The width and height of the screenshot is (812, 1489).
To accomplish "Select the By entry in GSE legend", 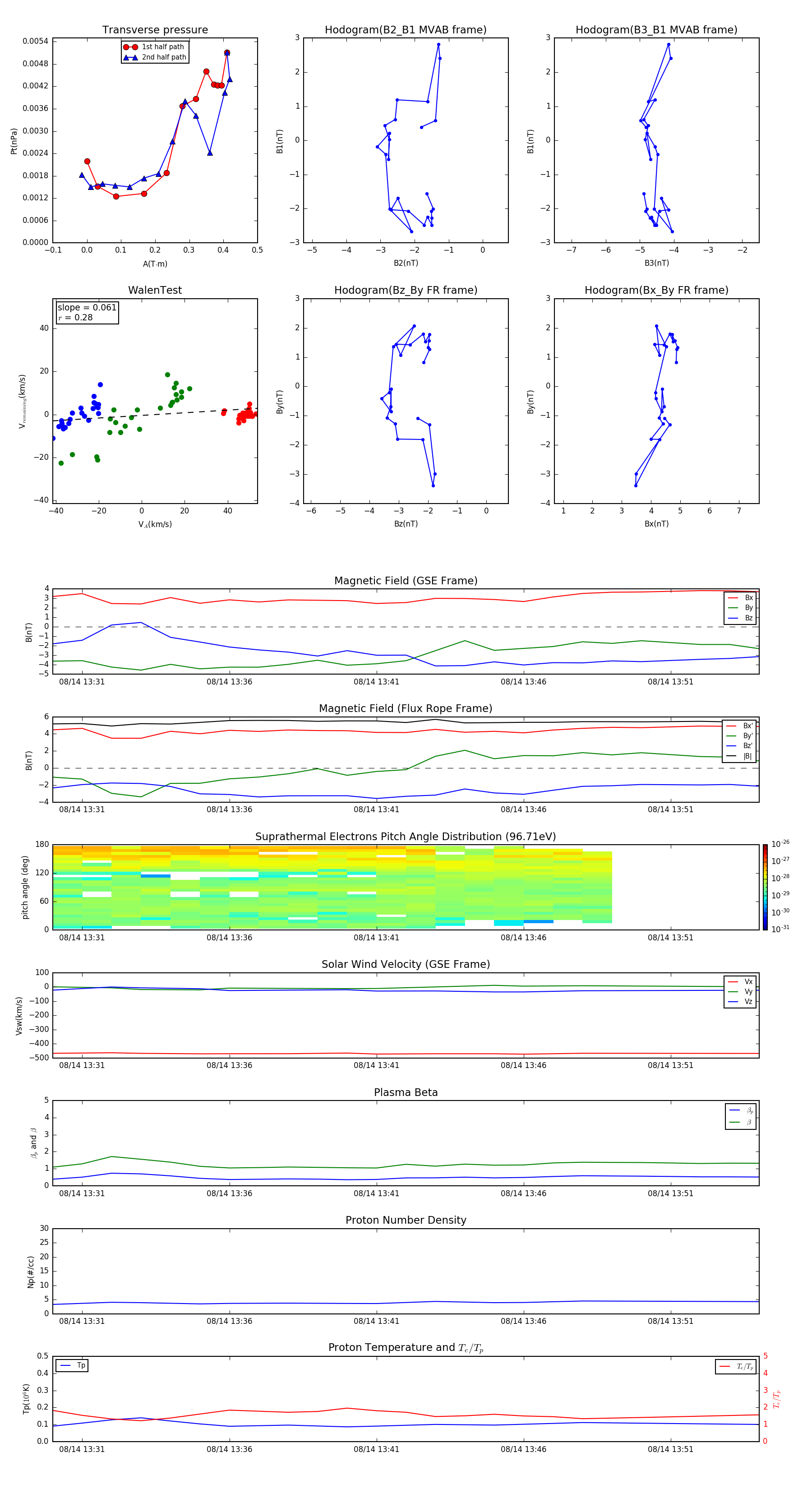I will [x=740, y=607].
